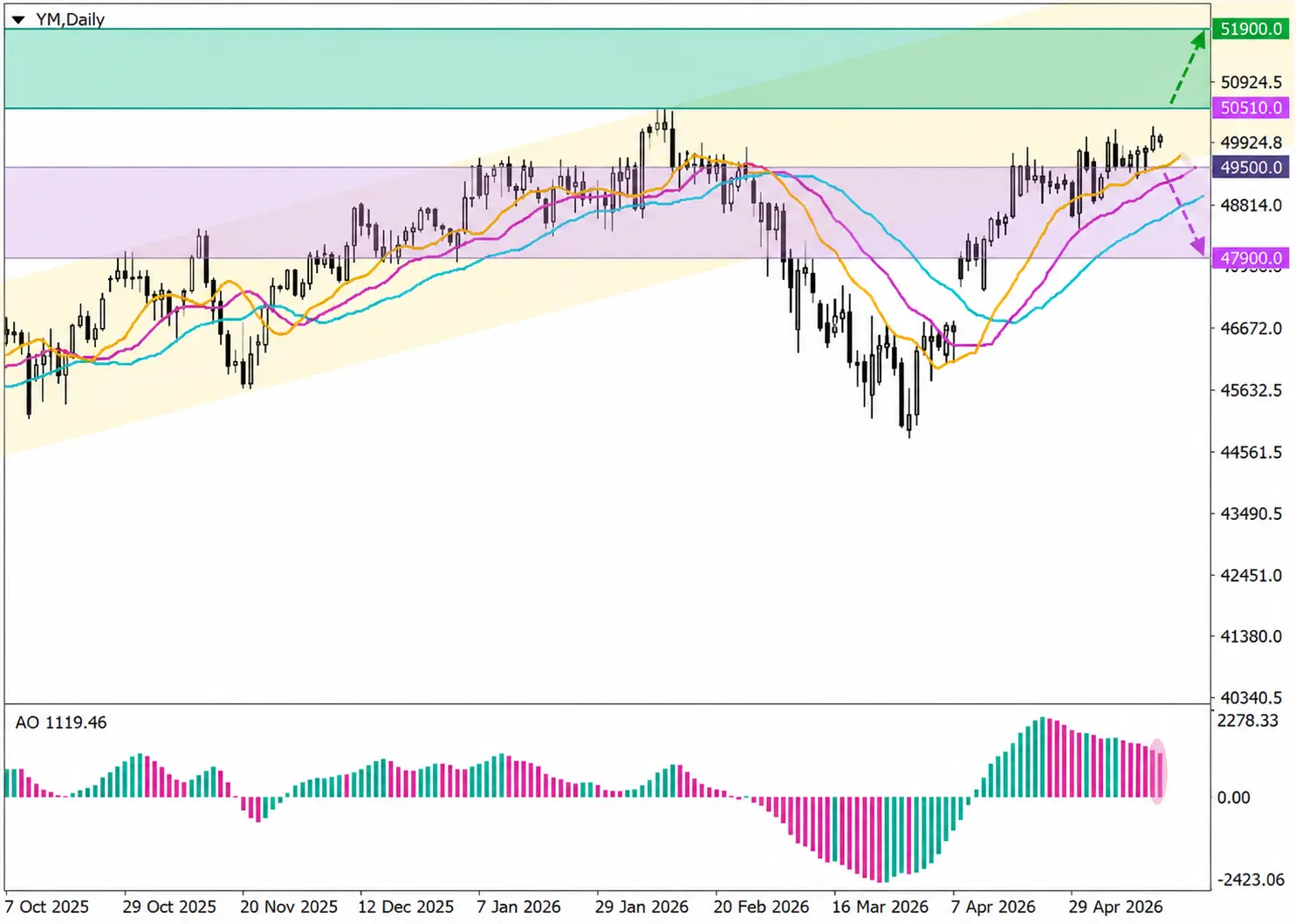Select the 29 Oct 2025 date label

click(169, 907)
